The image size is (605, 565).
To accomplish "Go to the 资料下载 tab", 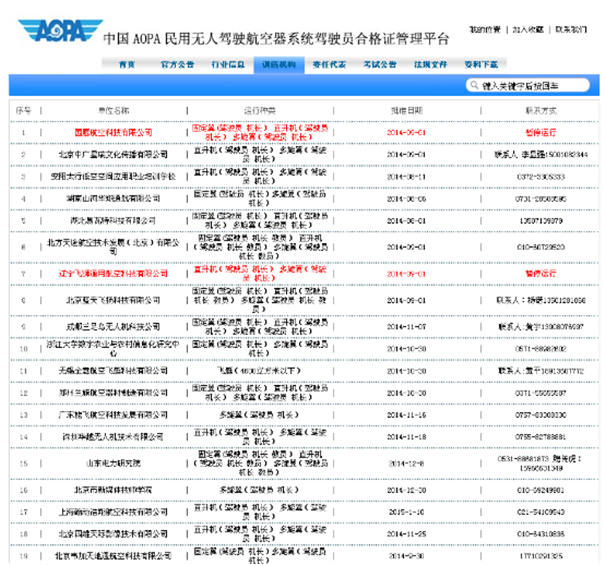I will point(482,64).
